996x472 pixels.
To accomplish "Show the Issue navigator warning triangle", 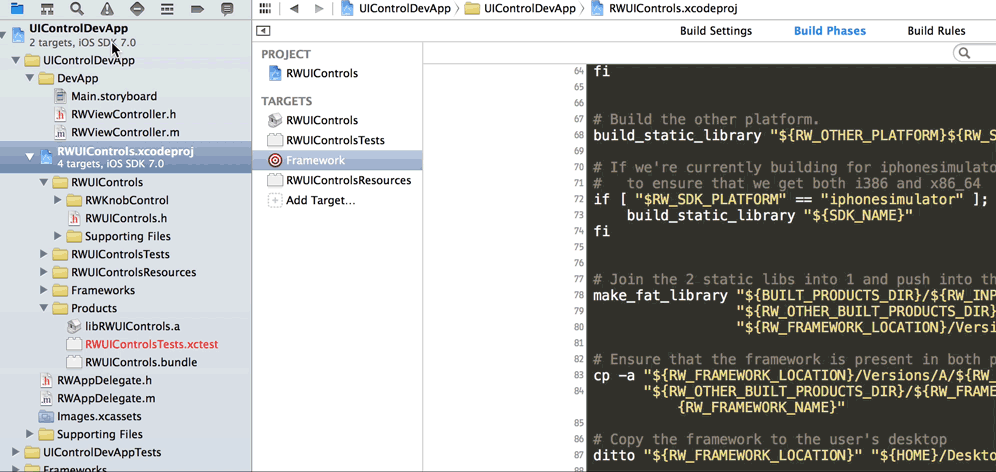I will (107, 8).
